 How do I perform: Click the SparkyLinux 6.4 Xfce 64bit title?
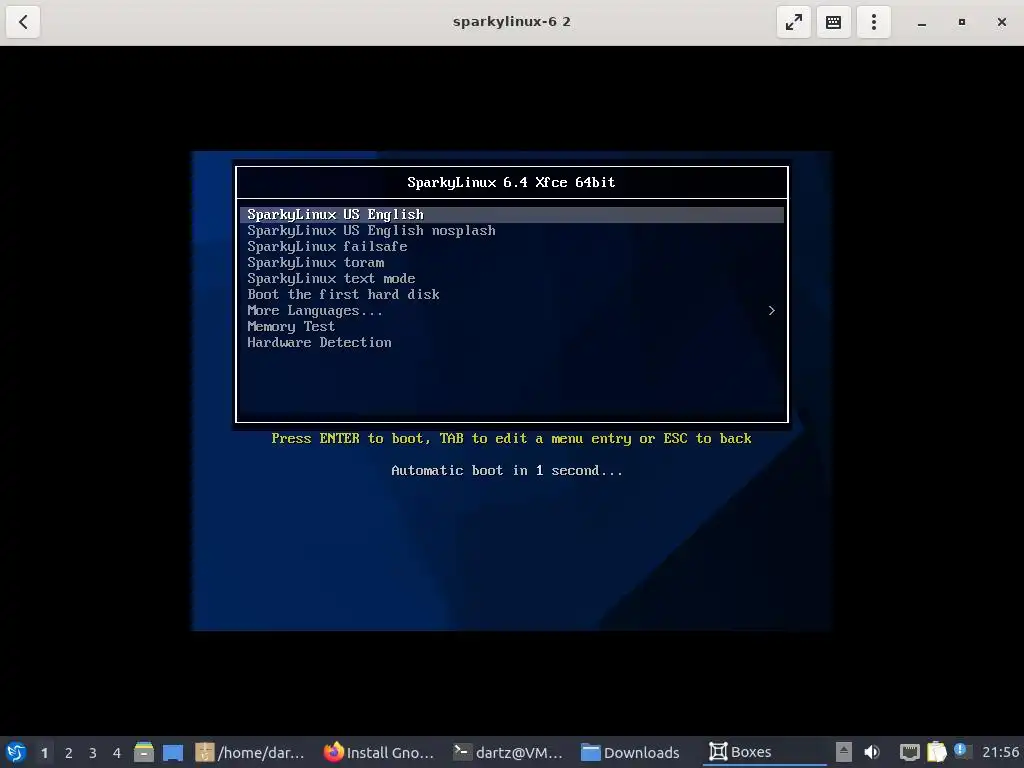point(511,182)
